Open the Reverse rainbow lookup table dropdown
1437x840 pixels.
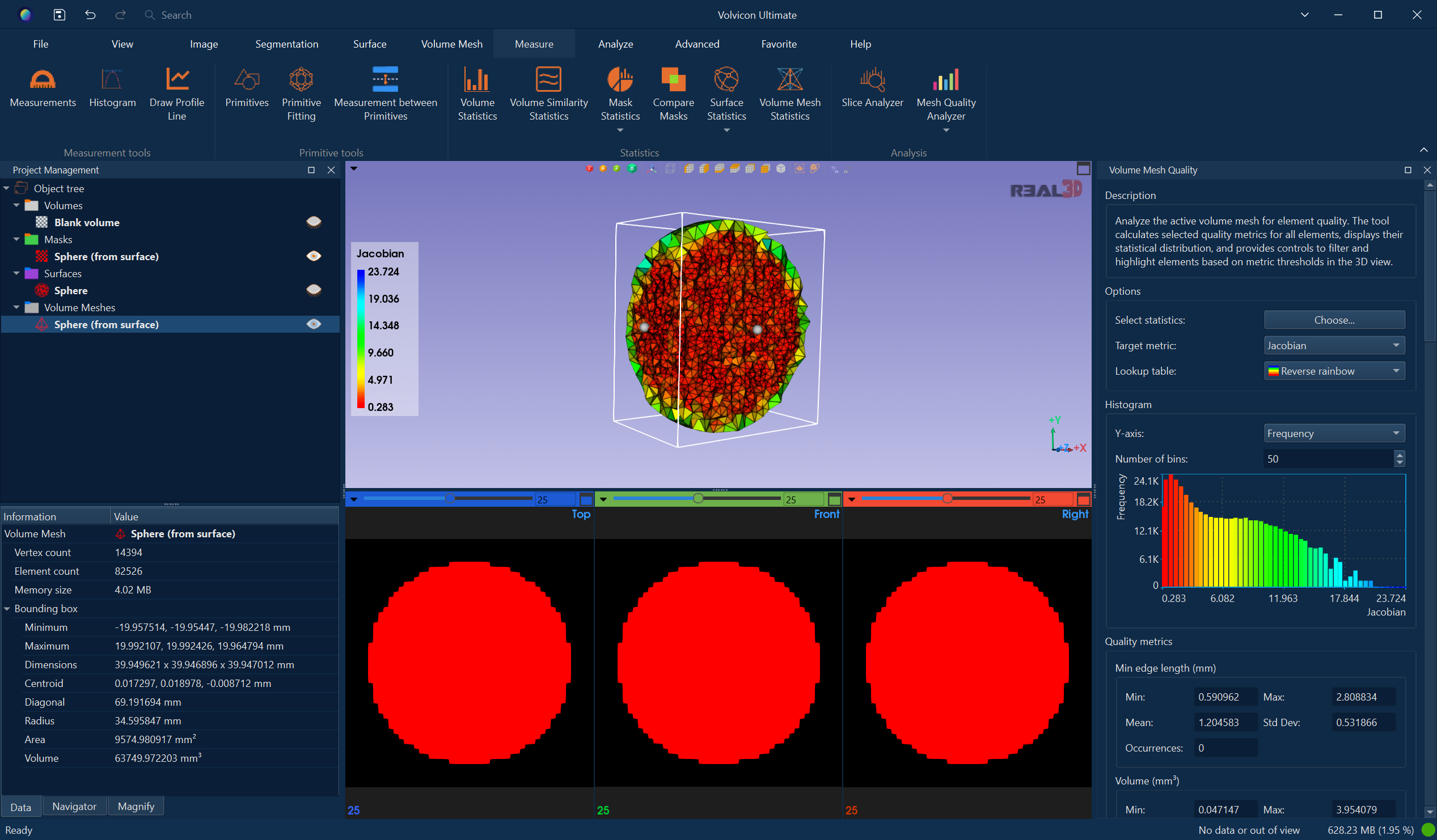1333,371
